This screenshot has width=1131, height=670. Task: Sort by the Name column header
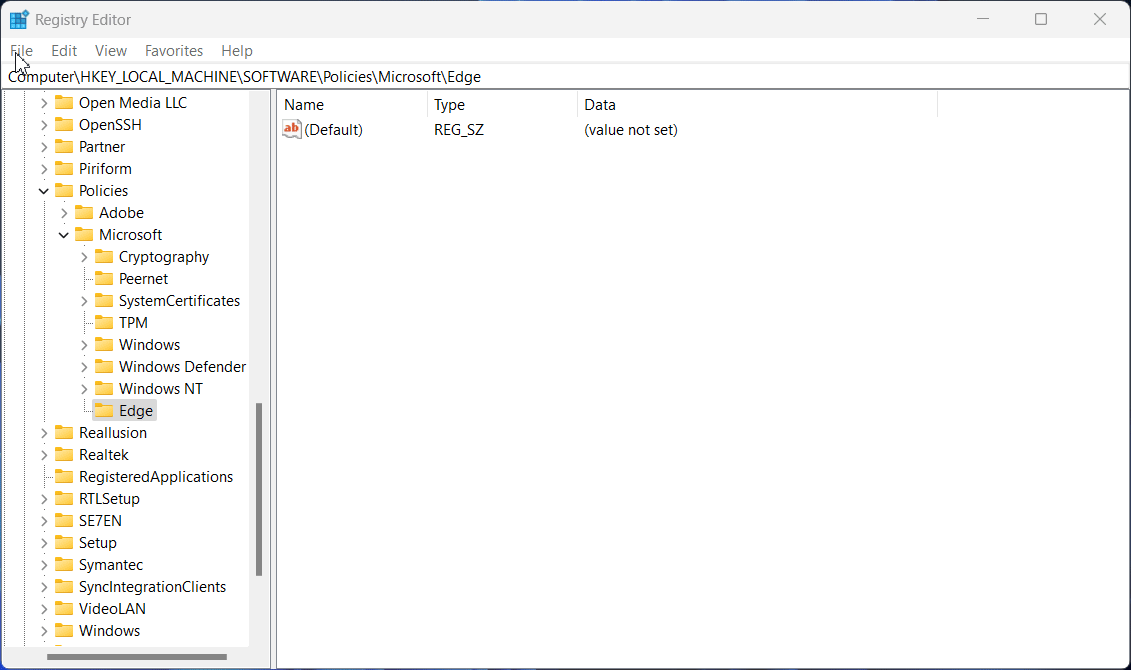pyautogui.click(x=353, y=105)
